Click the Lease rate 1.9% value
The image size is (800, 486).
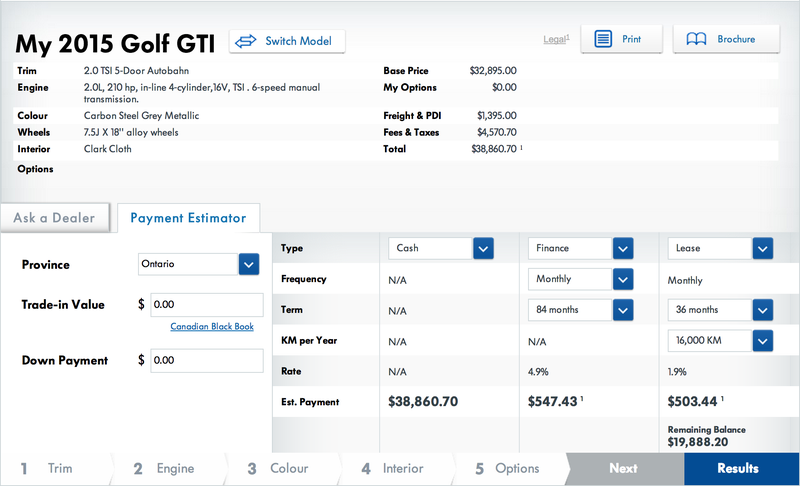(x=677, y=372)
